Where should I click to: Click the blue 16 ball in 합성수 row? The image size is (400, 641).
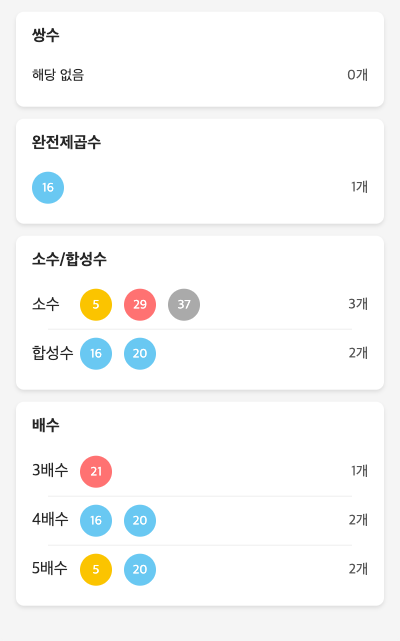(96, 354)
